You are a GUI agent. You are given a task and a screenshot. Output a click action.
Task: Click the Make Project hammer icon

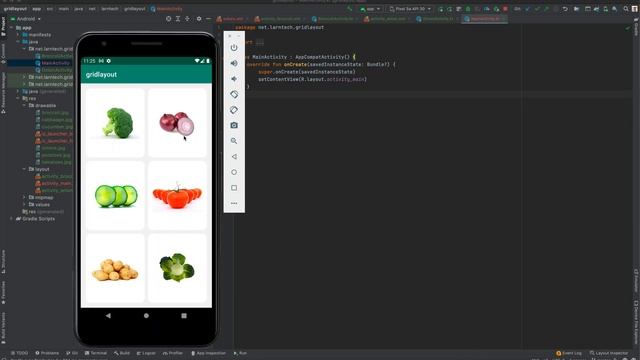click(350, 9)
